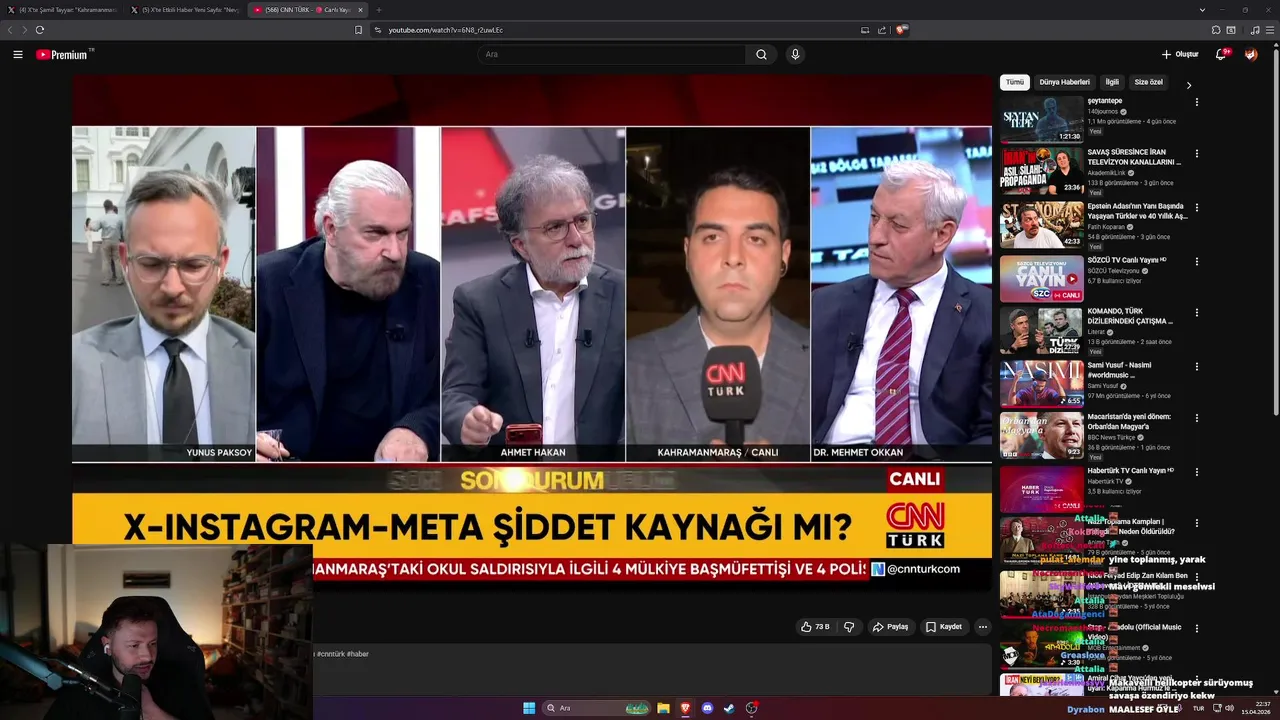Open a new browser tab

click(378, 10)
